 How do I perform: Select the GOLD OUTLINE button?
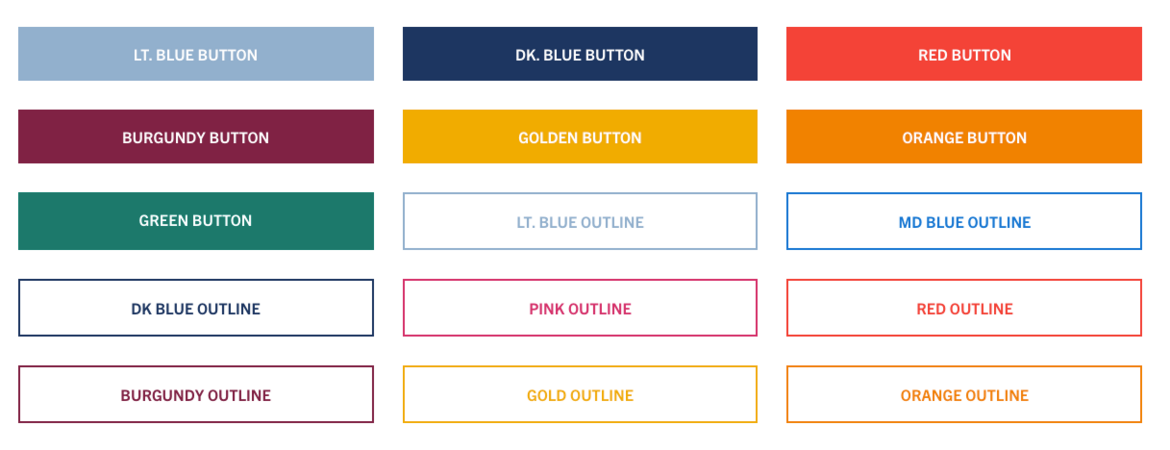click(580, 394)
